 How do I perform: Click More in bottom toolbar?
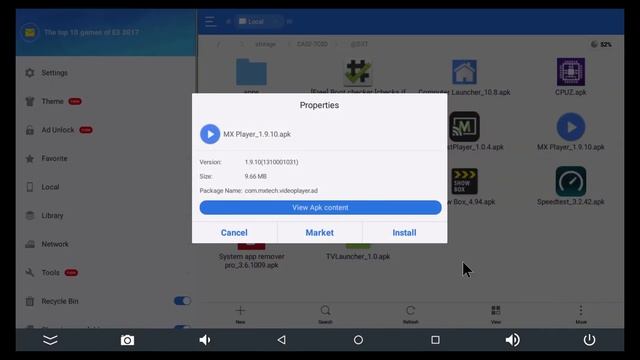click(581, 314)
